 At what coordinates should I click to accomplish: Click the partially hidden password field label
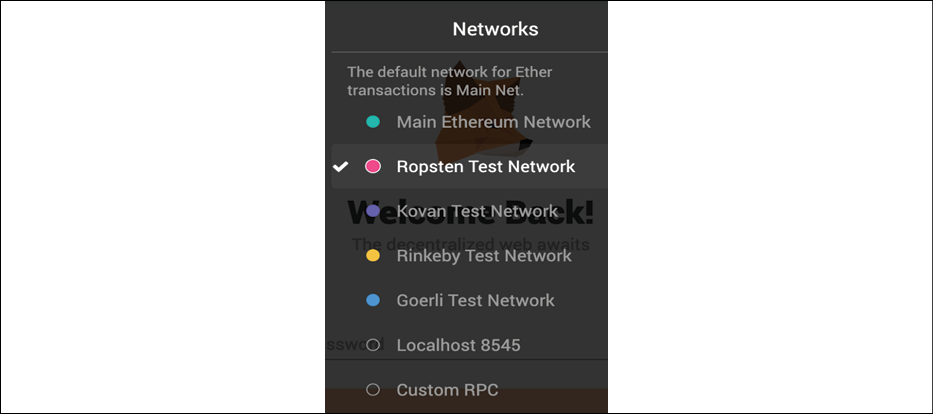(x=355, y=344)
